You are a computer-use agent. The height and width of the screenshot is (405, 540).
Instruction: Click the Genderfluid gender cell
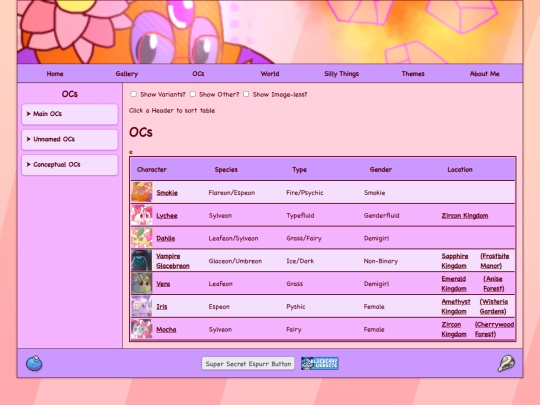tap(382, 216)
